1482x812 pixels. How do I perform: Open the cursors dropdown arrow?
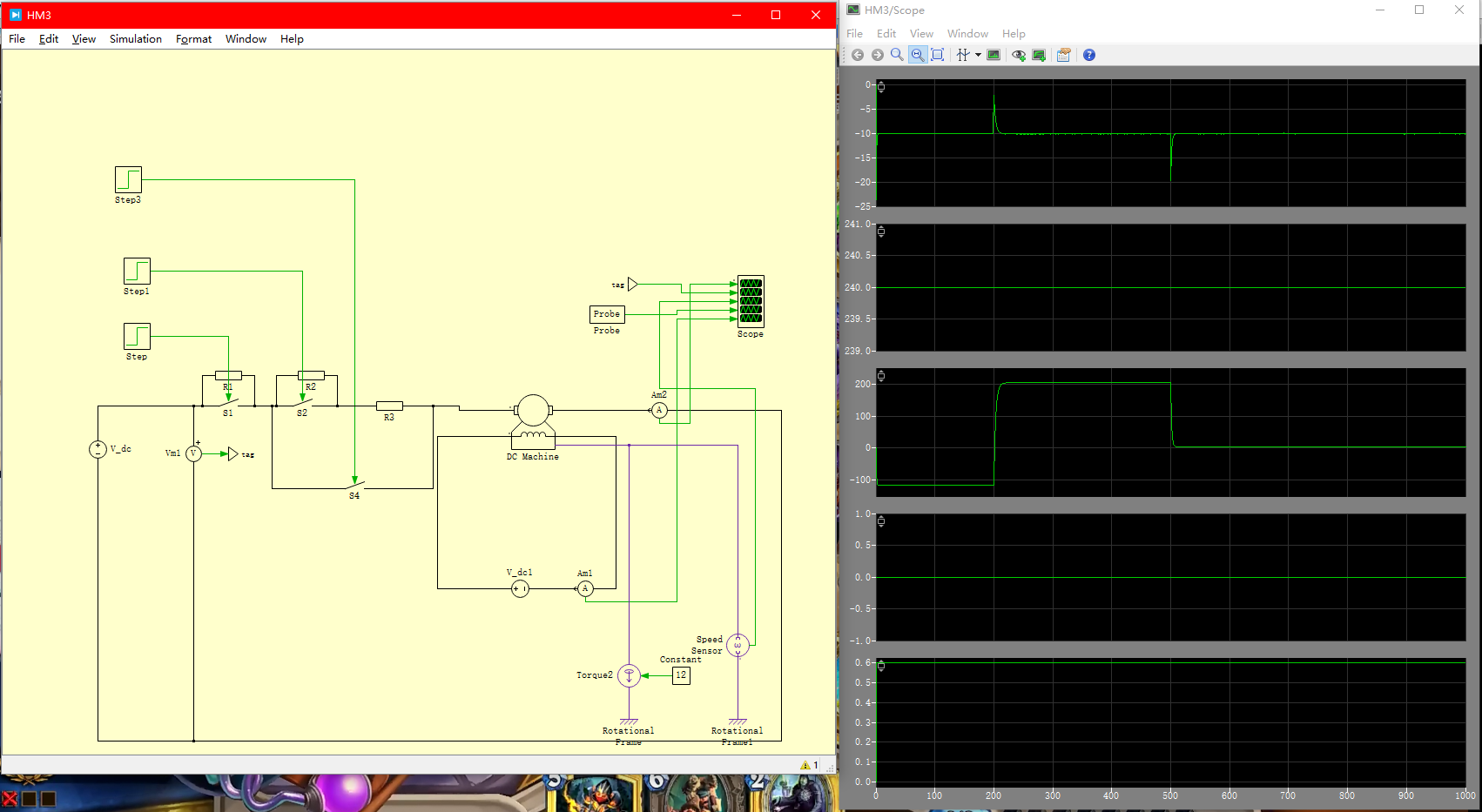pyautogui.click(x=978, y=55)
